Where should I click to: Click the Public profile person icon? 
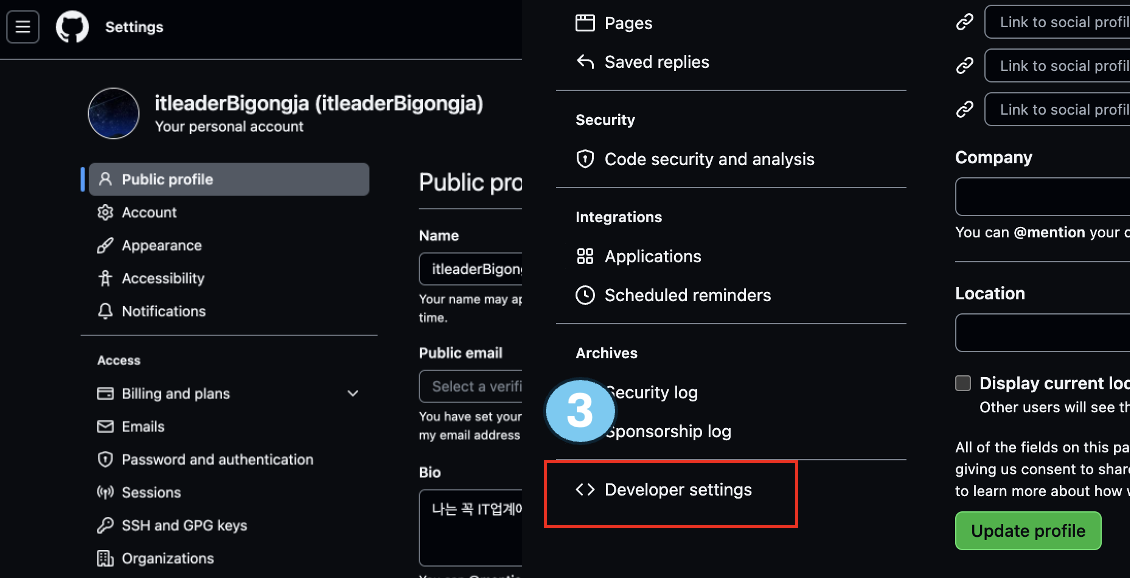pos(105,179)
